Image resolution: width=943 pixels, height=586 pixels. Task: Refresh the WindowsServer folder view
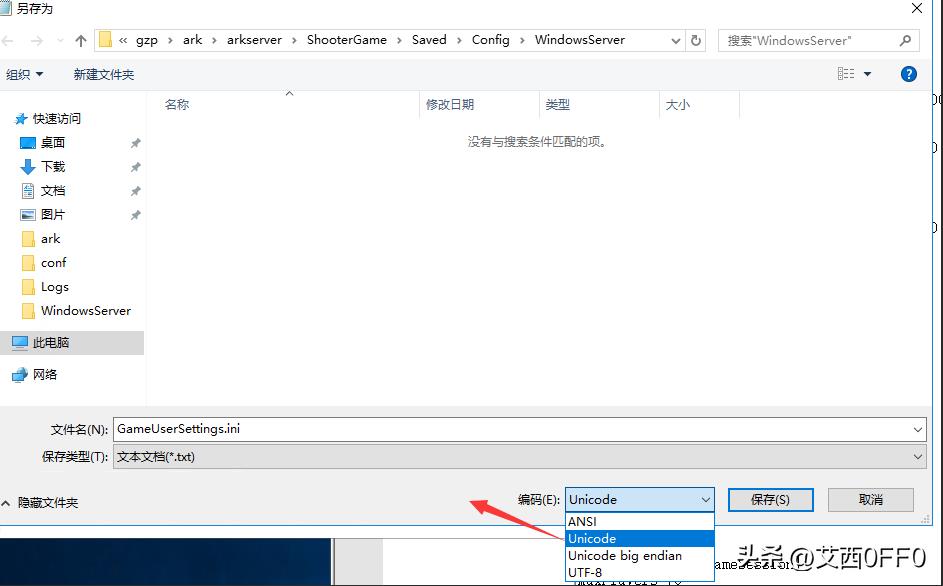(x=696, y=40)
